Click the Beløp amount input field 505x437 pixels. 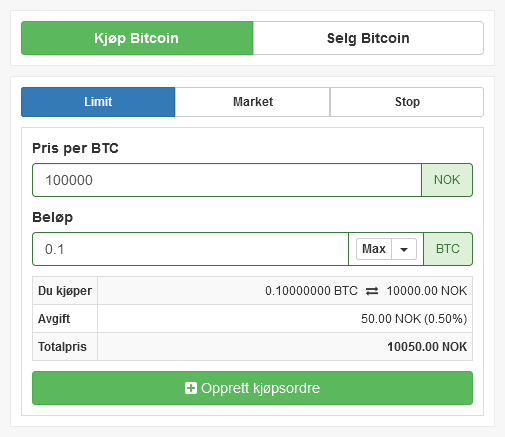190,249
